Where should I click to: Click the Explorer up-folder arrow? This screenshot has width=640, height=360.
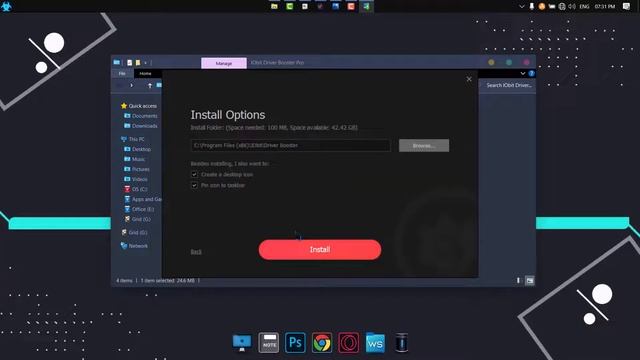(x=150, y=85)
